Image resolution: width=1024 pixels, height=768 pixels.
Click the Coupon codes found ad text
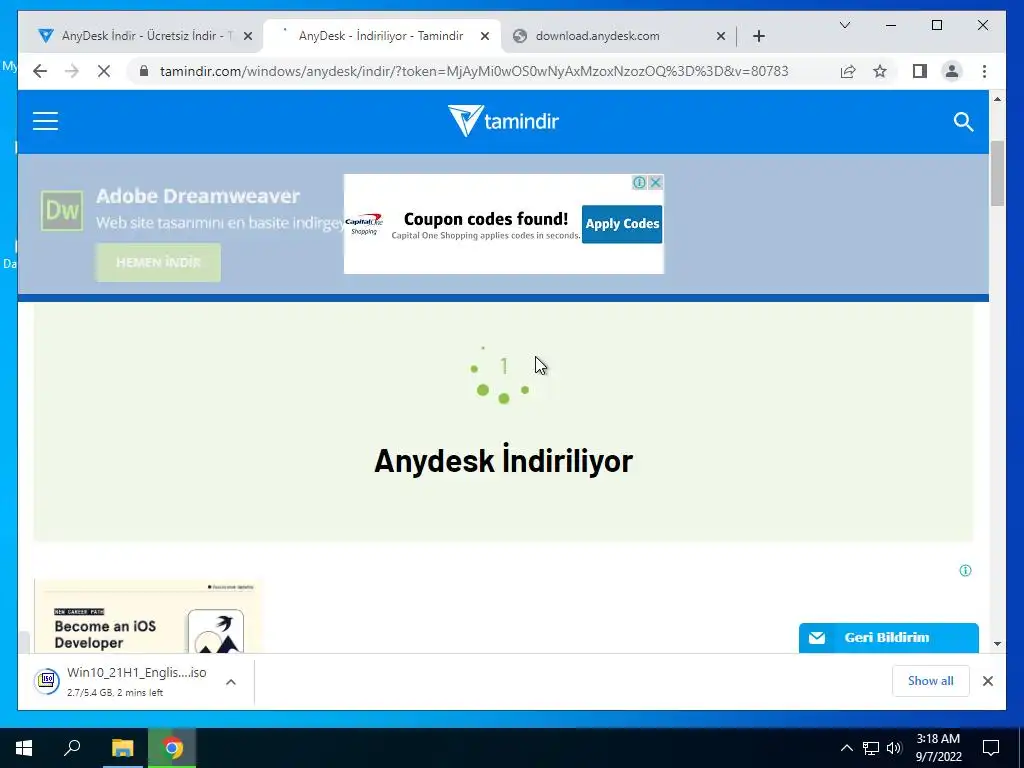(x=486, y=219)
